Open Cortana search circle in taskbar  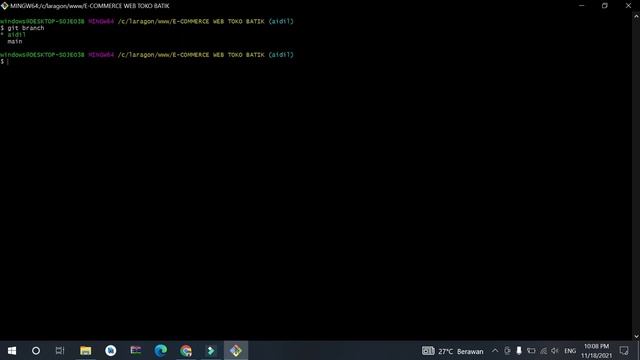pyautogui.click(x=36, y=351)
